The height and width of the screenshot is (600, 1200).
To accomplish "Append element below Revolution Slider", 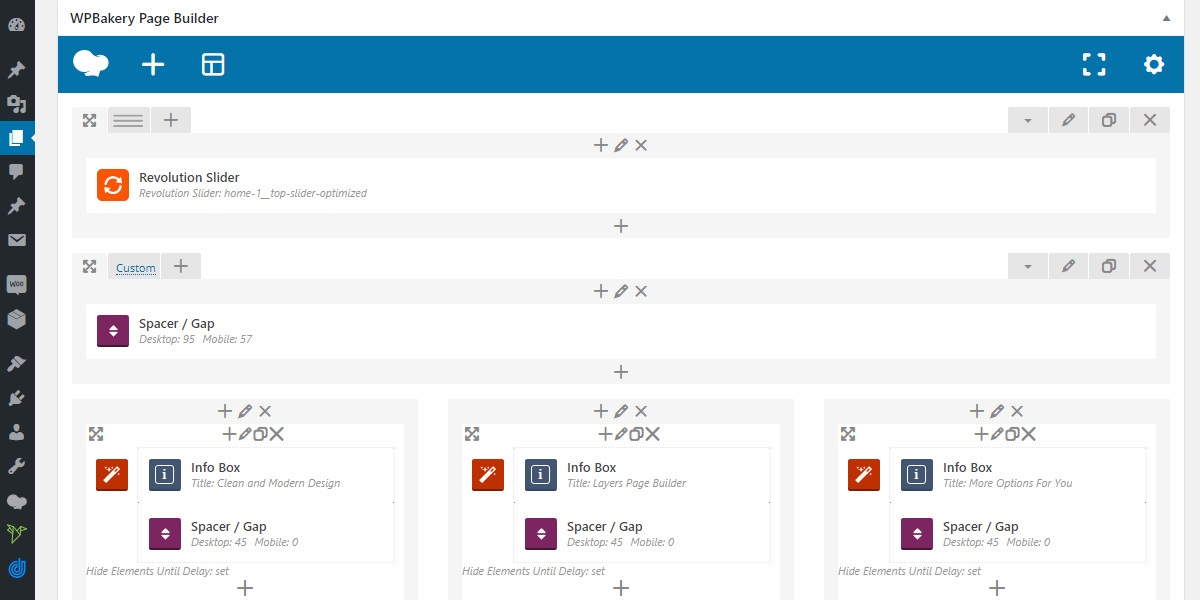I will pyautogui.click(x=621, y=226).
